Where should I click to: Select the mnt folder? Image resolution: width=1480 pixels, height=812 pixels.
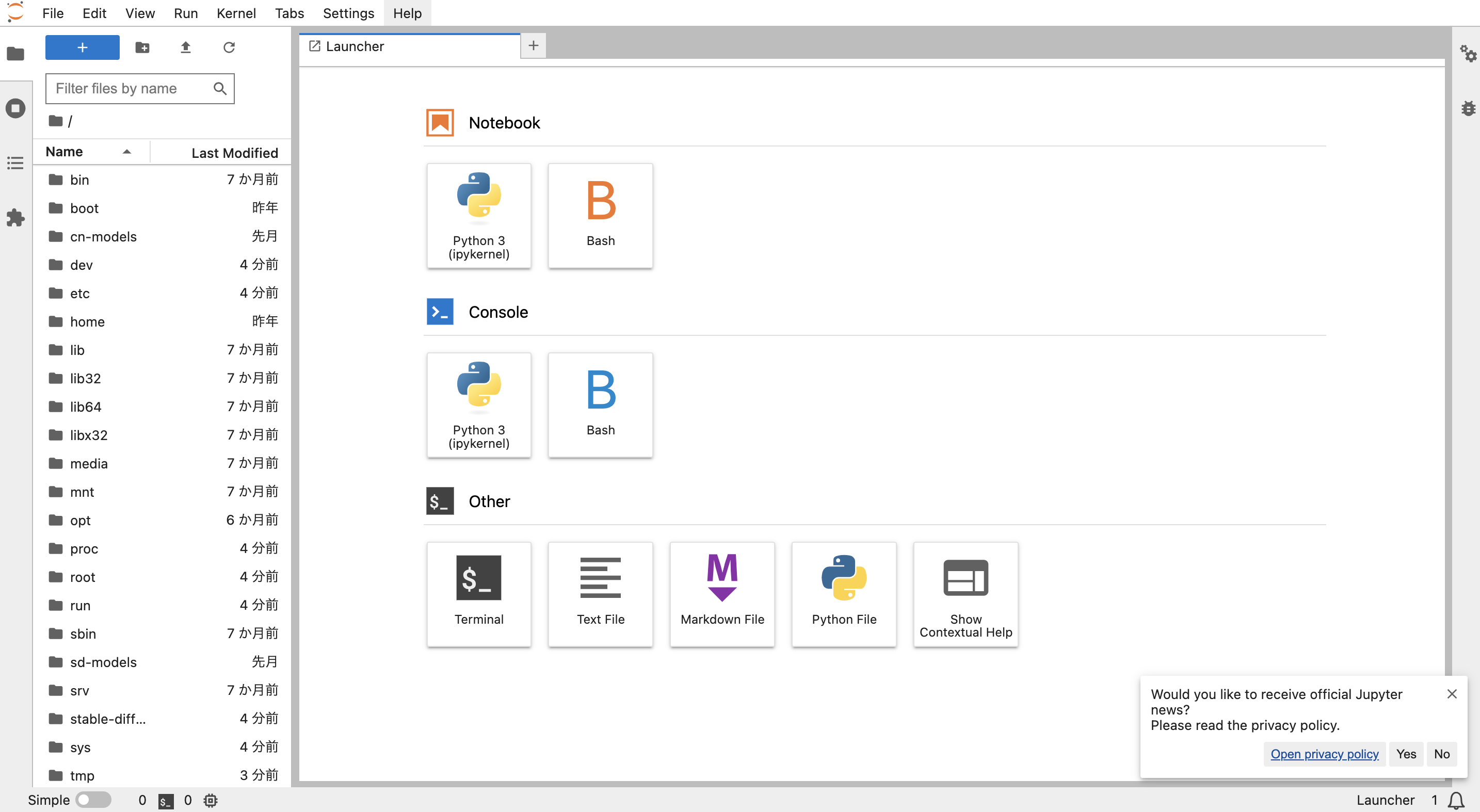[x=162, y=492]
